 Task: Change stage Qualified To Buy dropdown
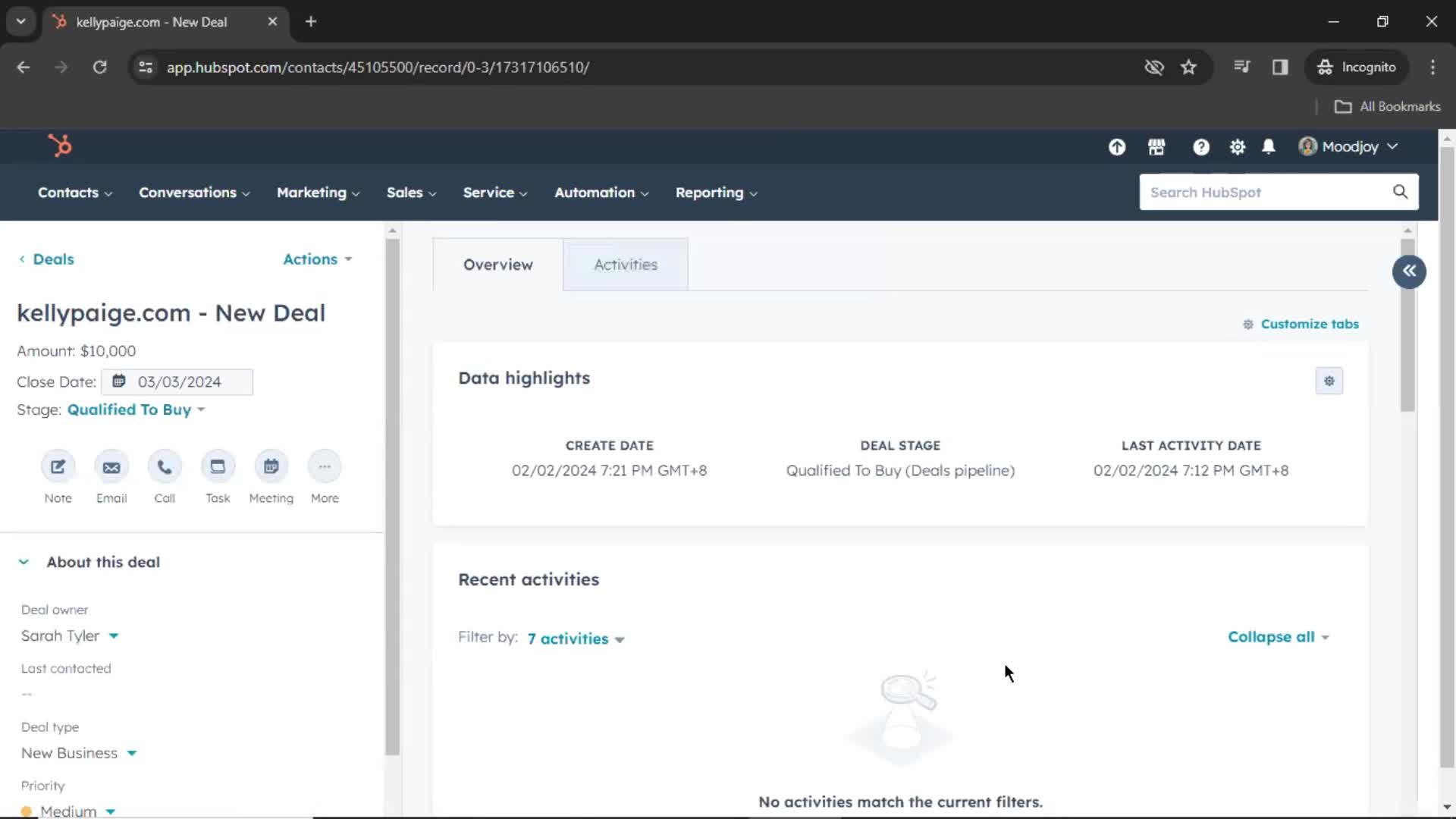click(136, 409)
